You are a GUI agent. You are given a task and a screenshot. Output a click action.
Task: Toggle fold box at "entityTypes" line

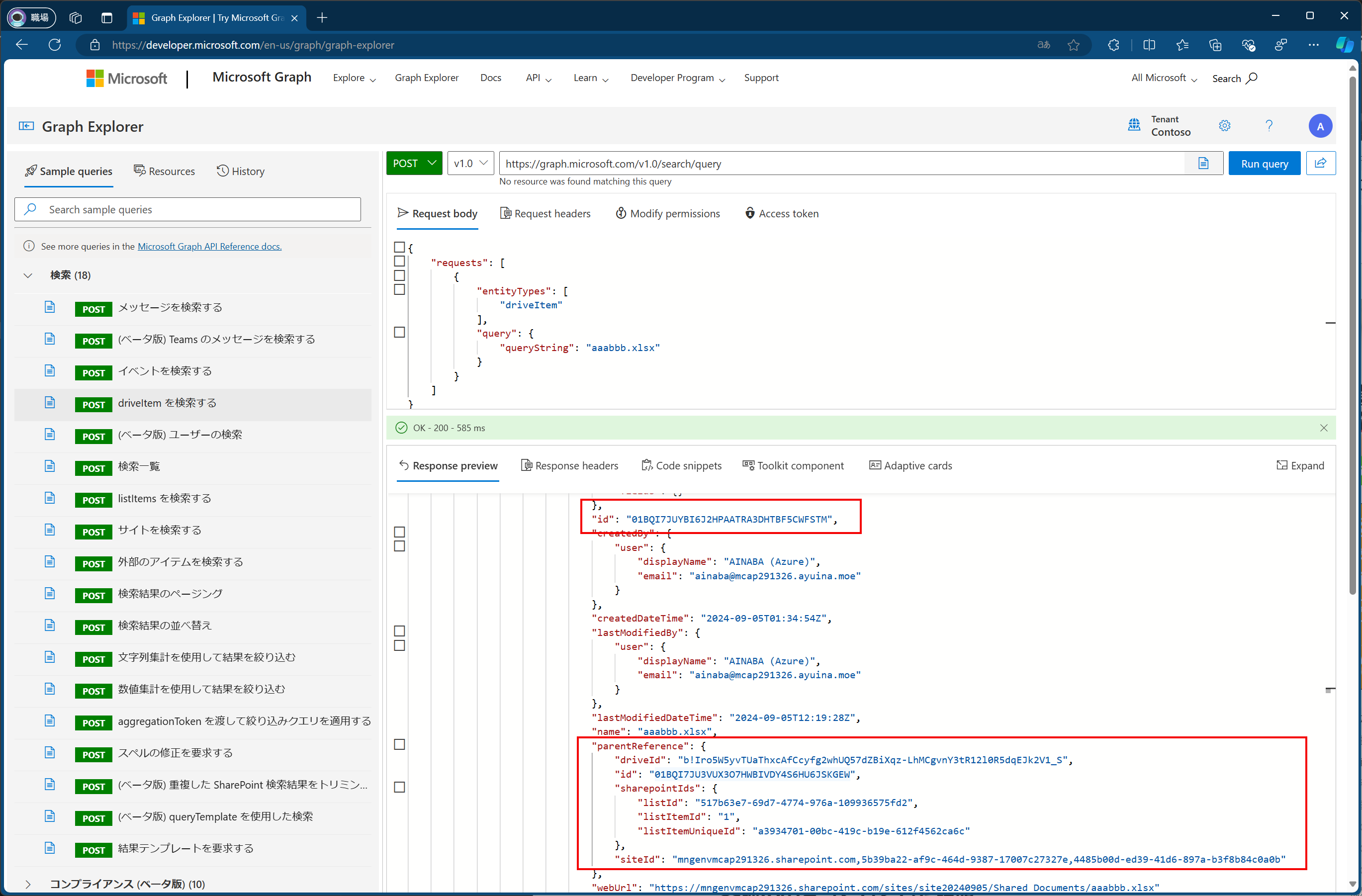[399, 289]
